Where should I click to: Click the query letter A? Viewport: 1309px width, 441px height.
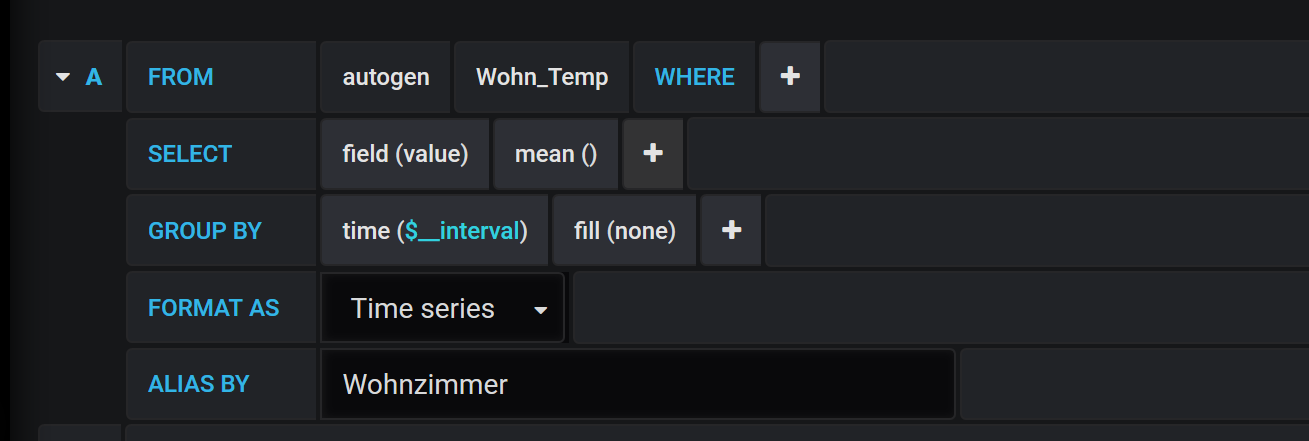click(94, 77)
